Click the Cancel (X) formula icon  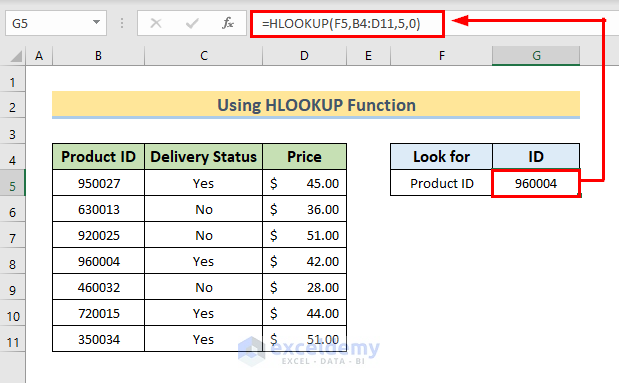click(156, 23)
